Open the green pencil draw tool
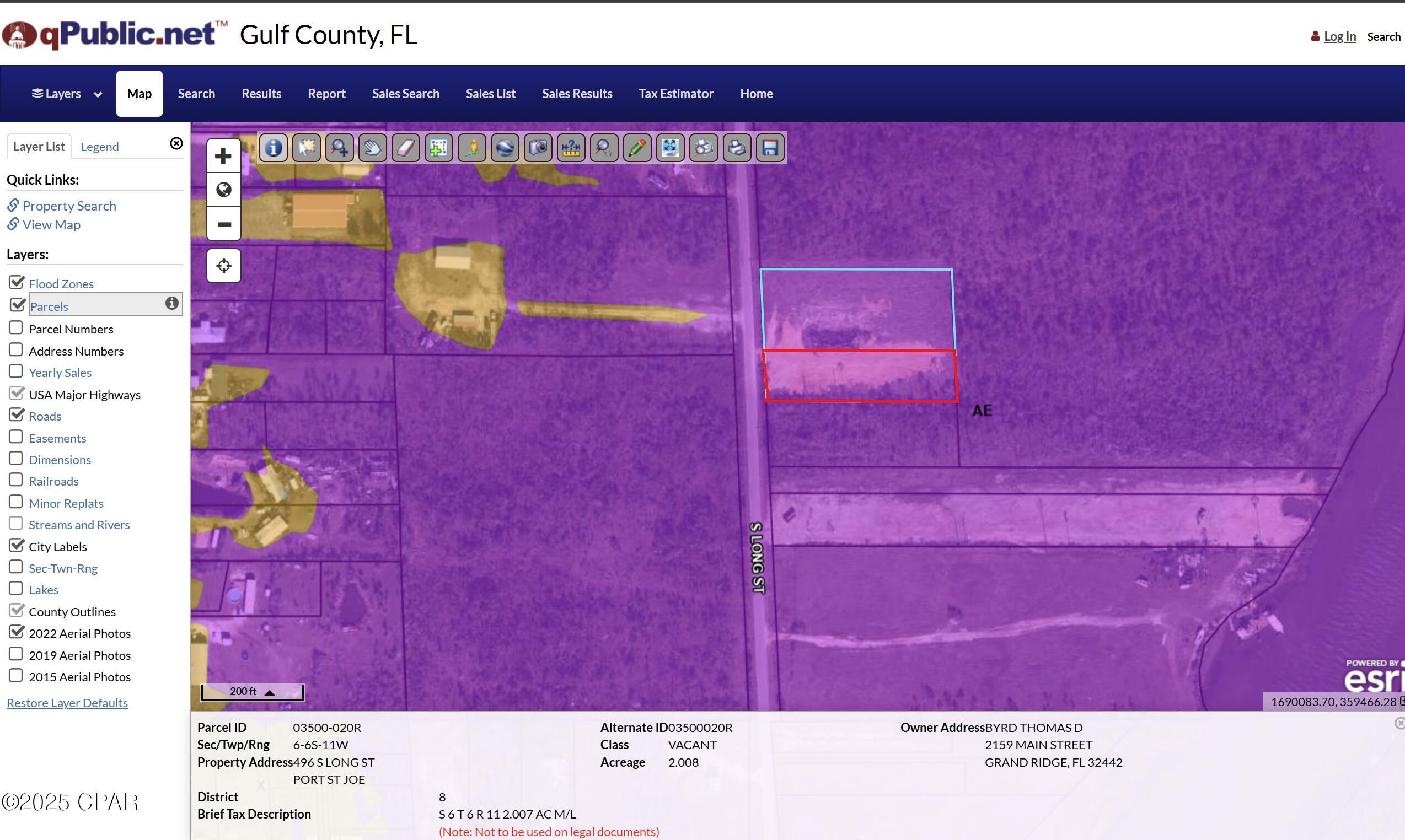This screenshot has height=840, width=1405. pyautogui.click(x=637, y=148)
